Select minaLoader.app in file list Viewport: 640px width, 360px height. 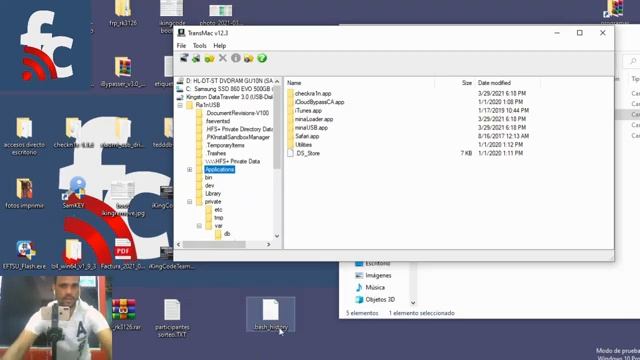coord(314,119)
